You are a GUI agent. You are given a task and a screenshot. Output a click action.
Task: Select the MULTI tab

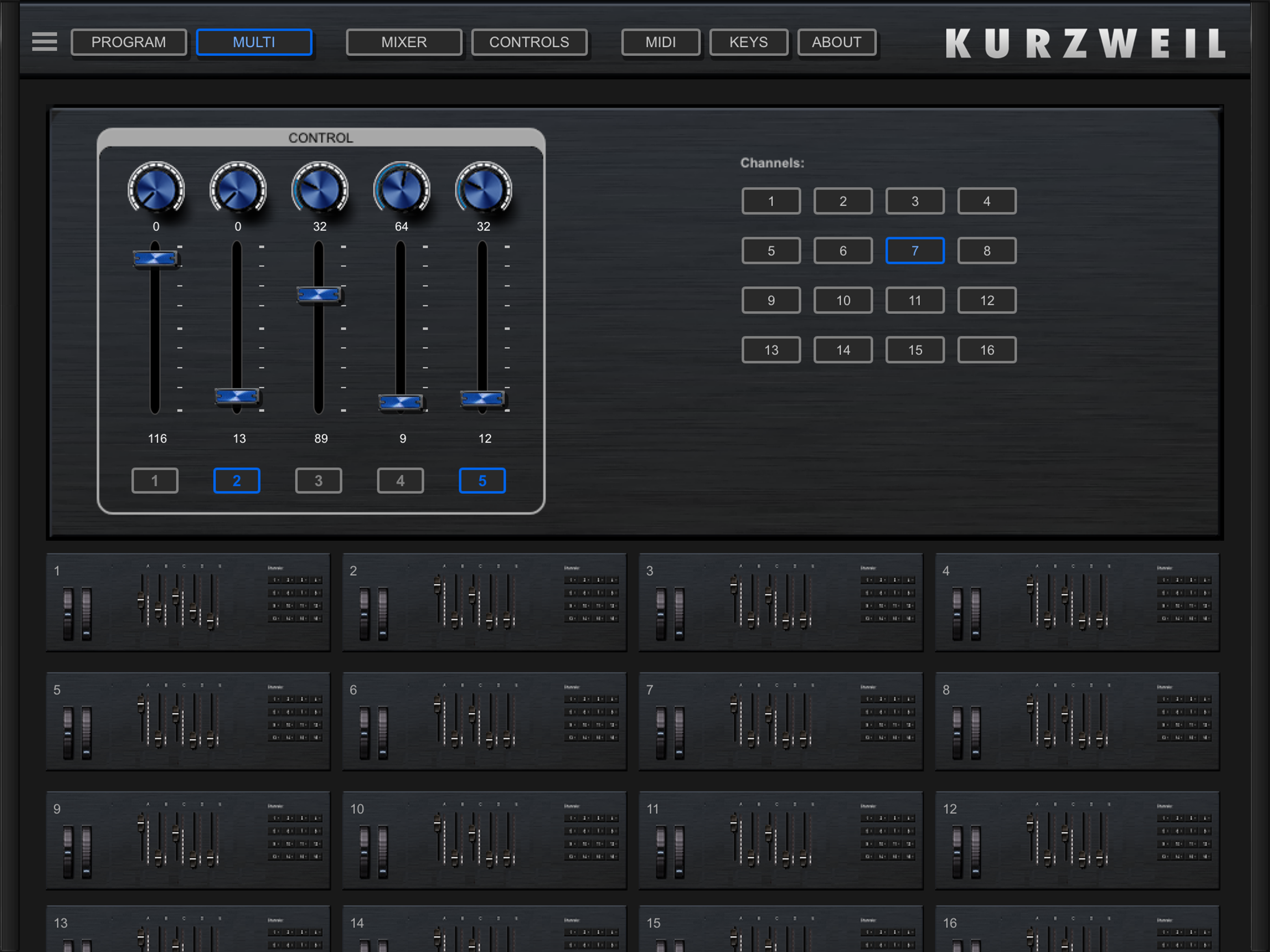pos(254,42)
